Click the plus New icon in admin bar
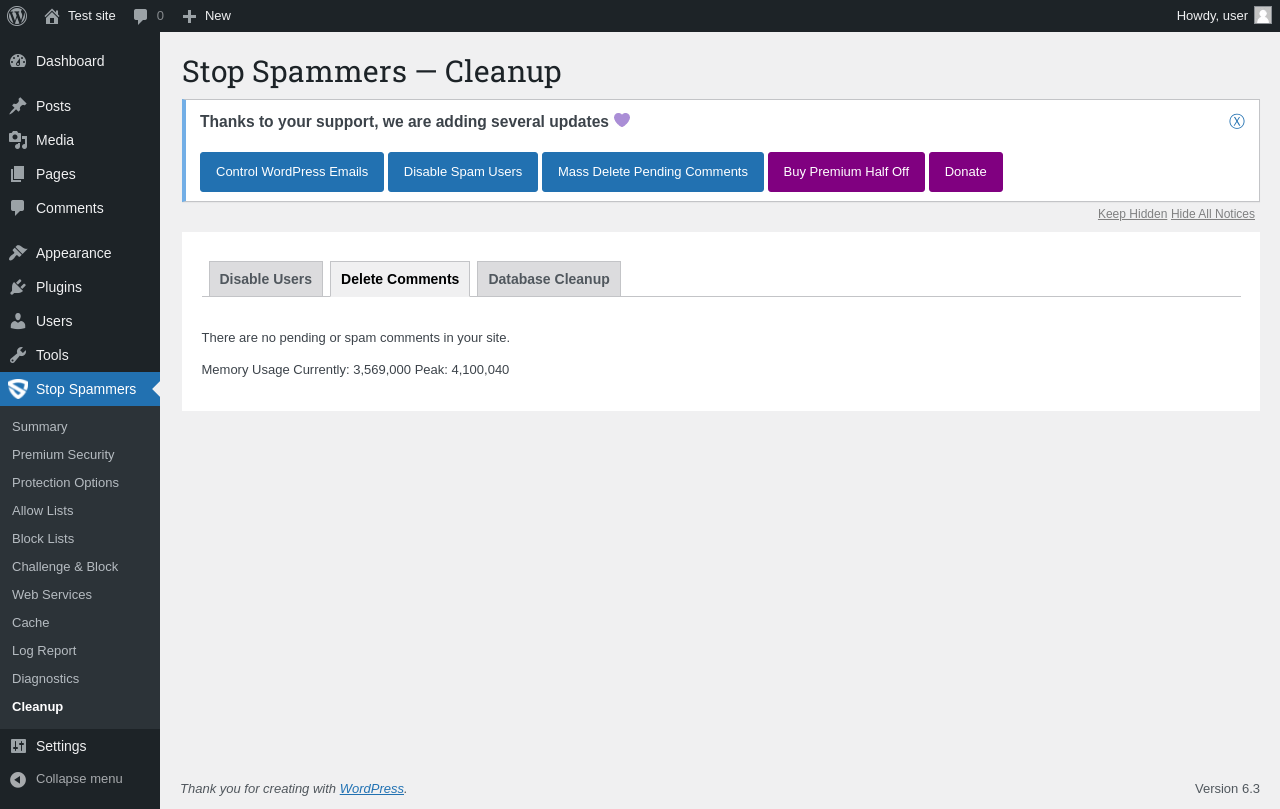1280x809 pixels. [189, 16]
